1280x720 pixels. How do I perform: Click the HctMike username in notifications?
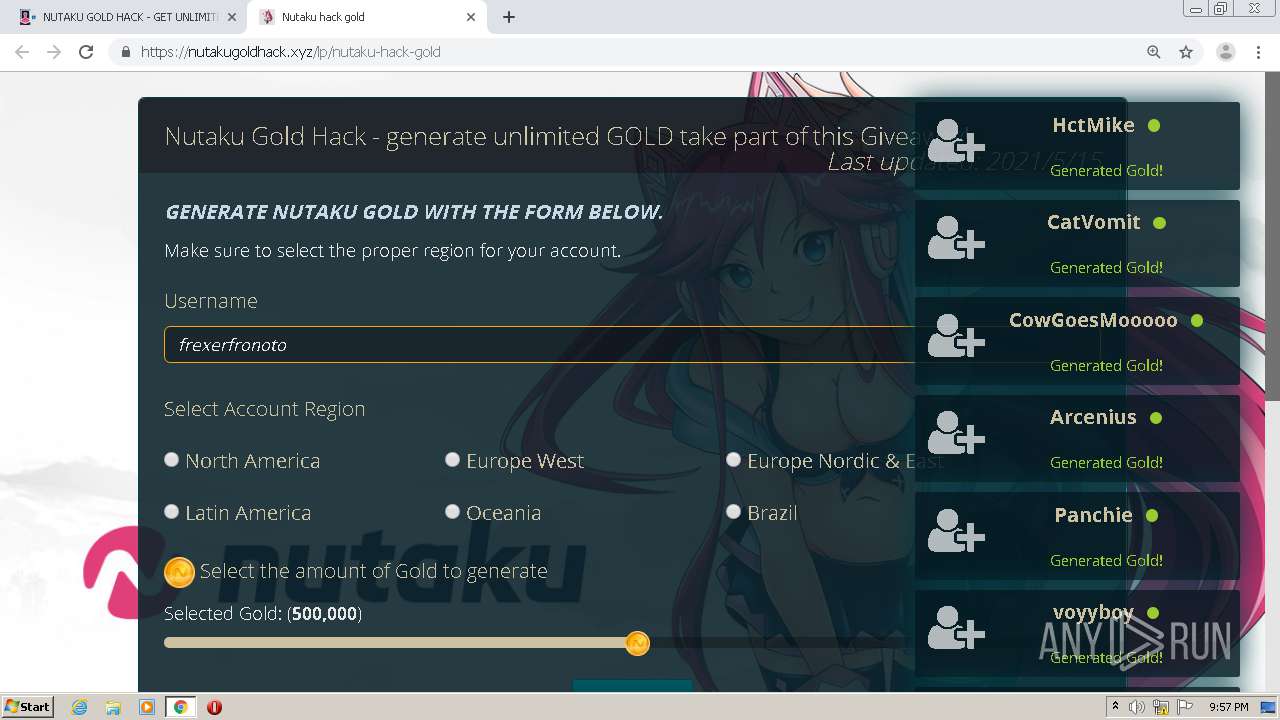coord(1093,125)
